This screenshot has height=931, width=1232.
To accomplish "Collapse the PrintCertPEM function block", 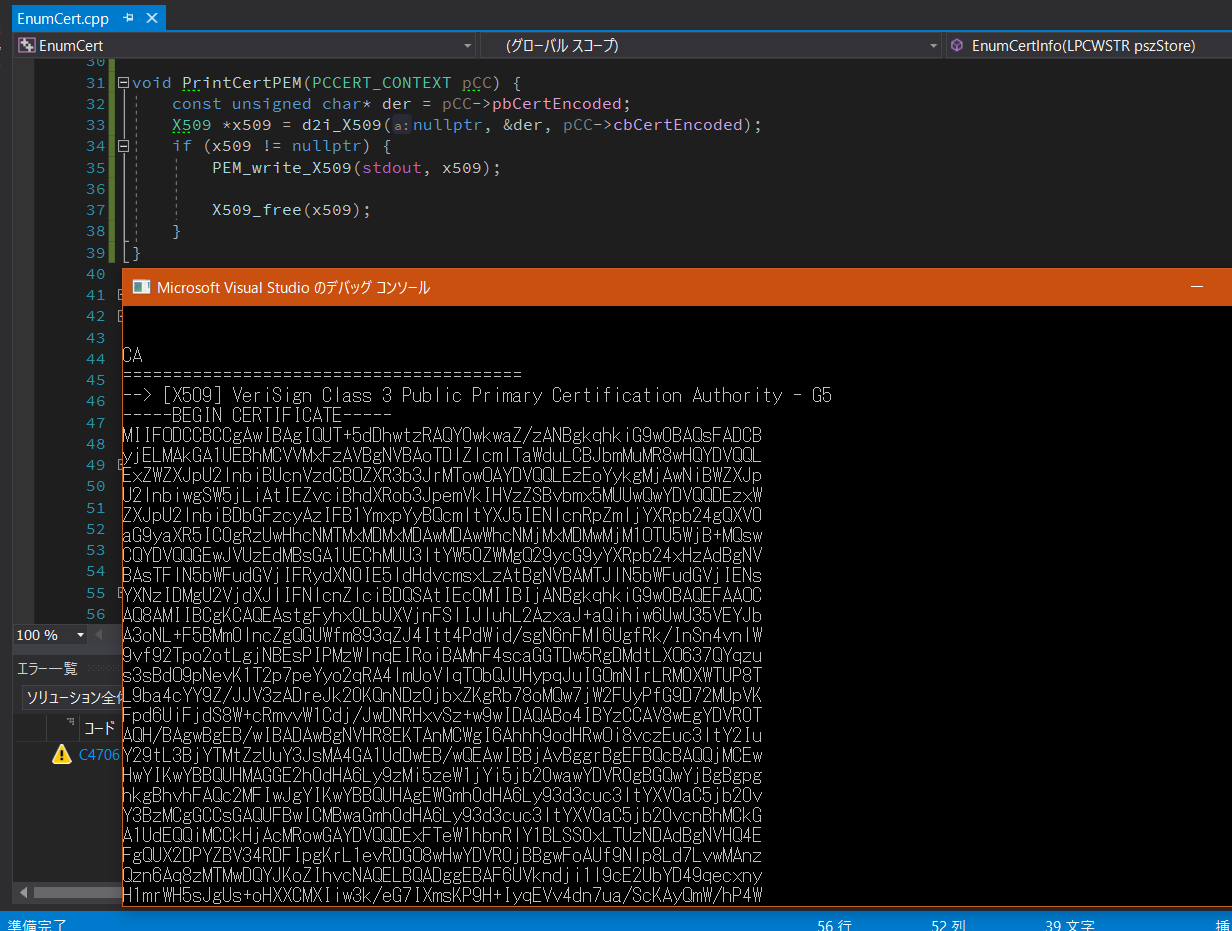I will [124, 83].
